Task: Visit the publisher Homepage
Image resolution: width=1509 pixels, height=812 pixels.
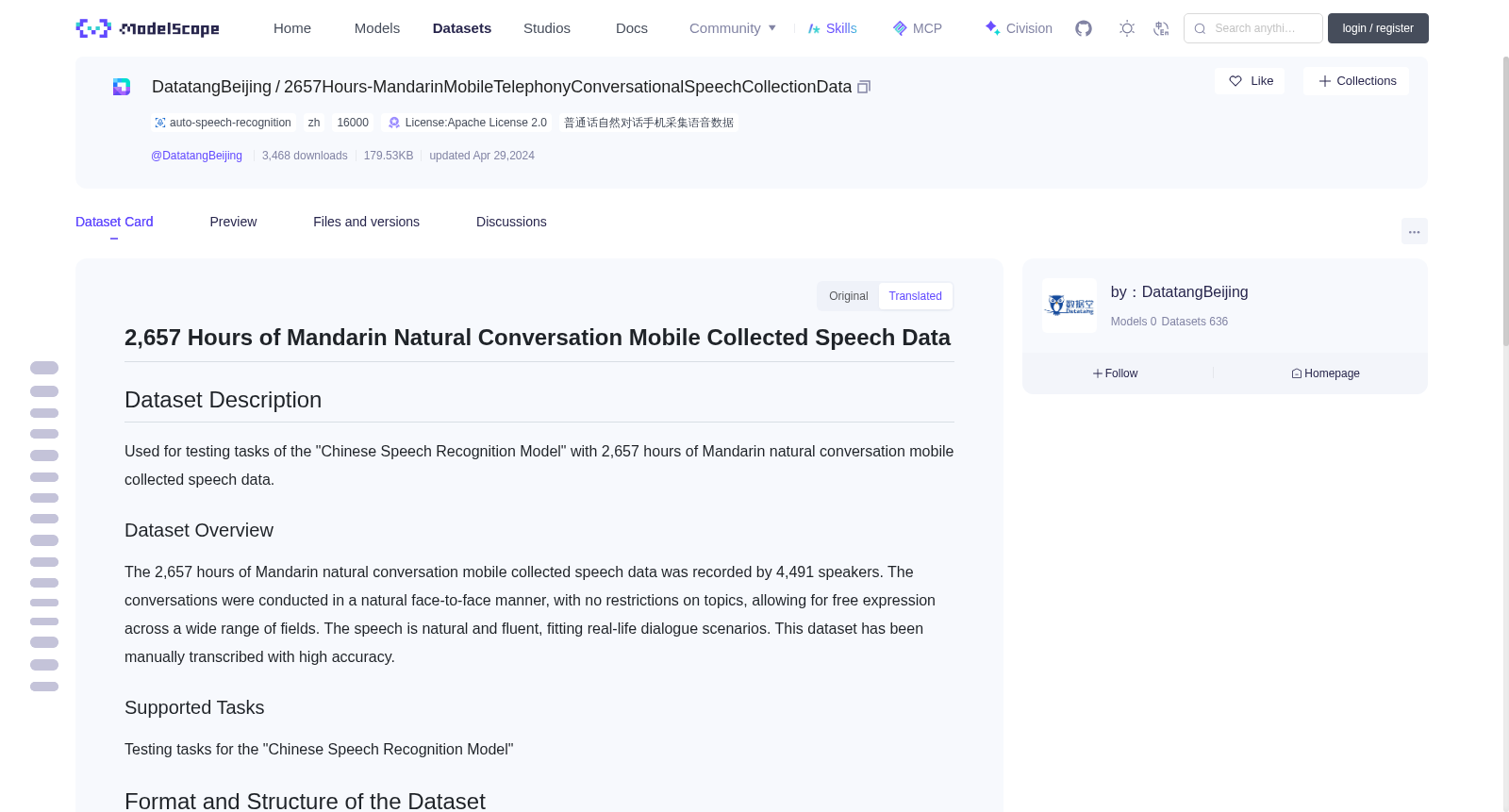Action: (1325, 373)
